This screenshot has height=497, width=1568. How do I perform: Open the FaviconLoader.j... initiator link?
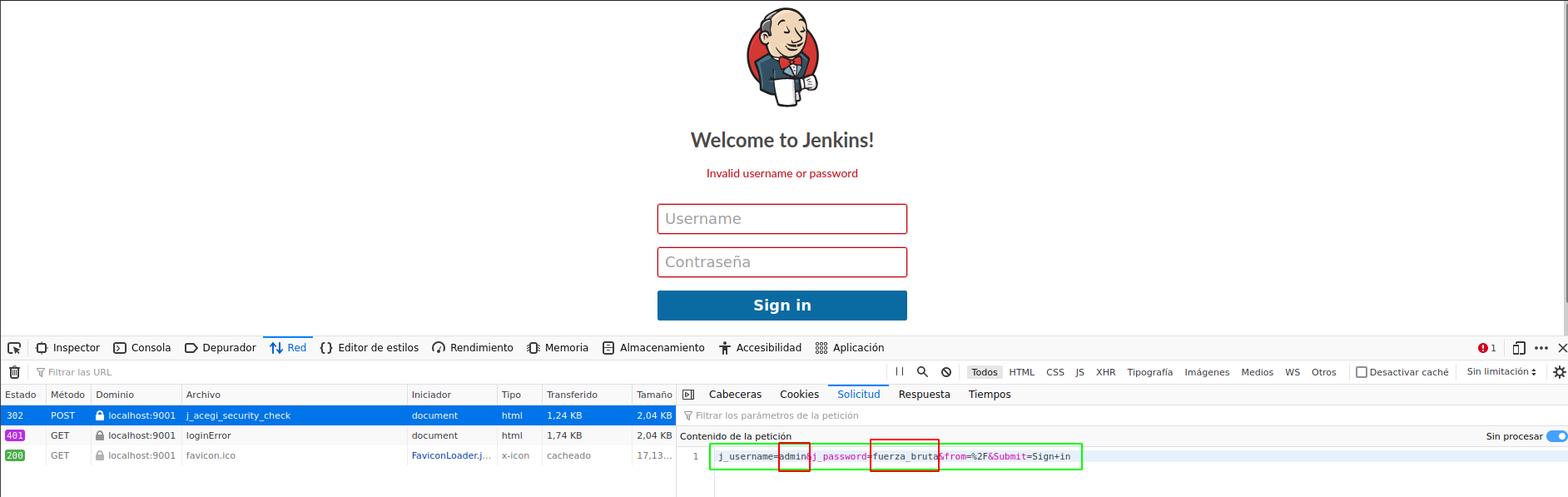coord(451,455)
